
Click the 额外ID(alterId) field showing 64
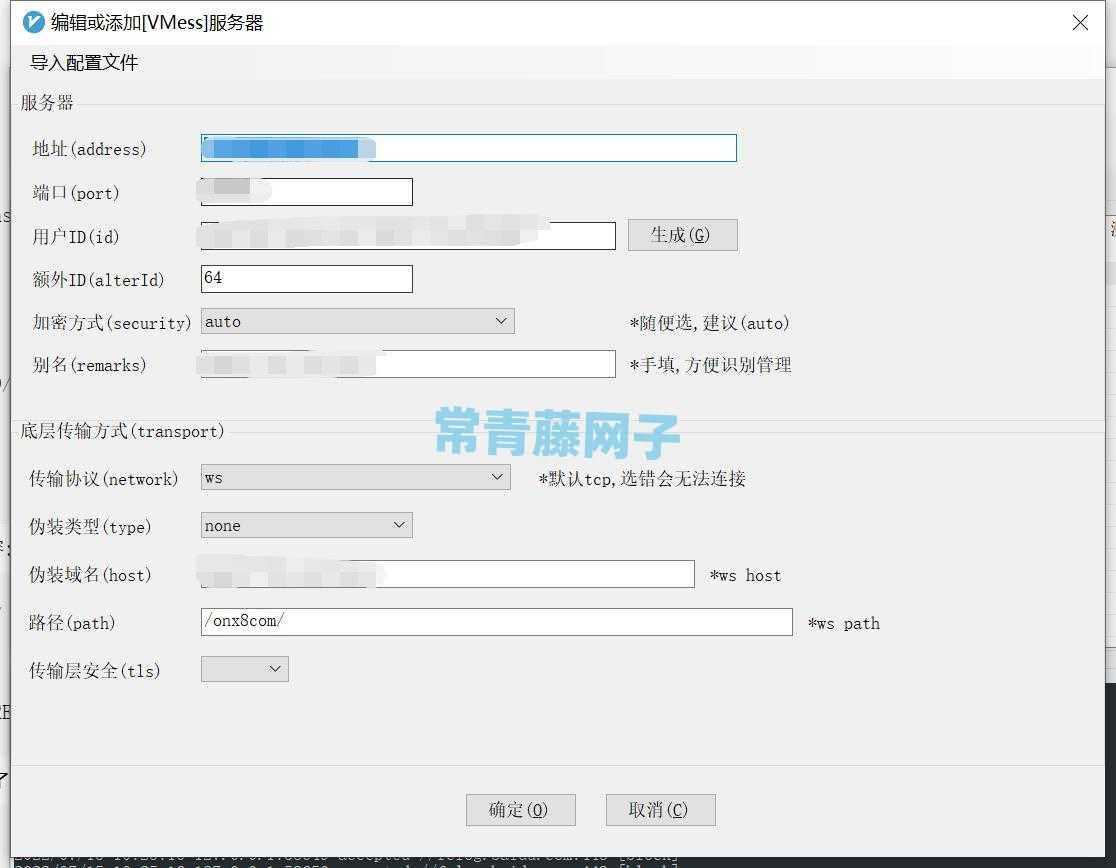click(307, 279)
